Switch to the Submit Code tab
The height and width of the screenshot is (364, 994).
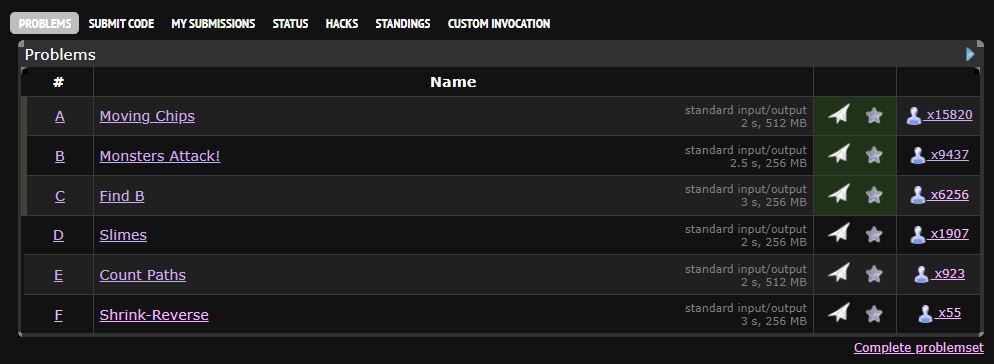click(121, 23)
